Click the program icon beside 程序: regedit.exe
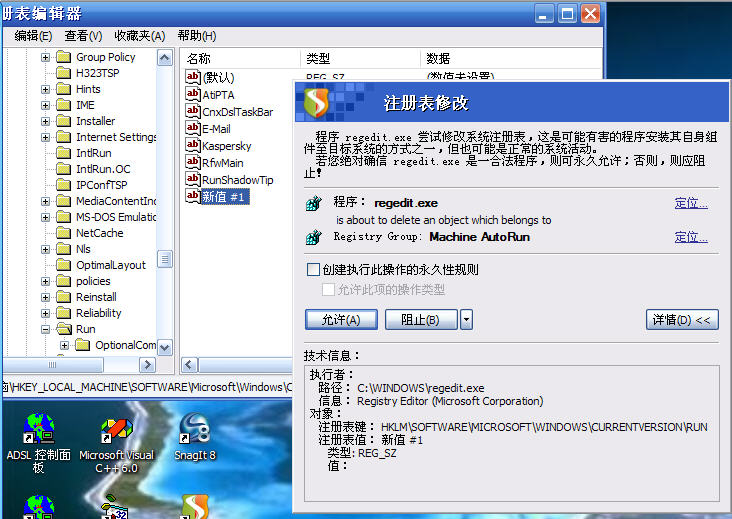The width and height of the screenshot is (732, 519). coord(314,203)
